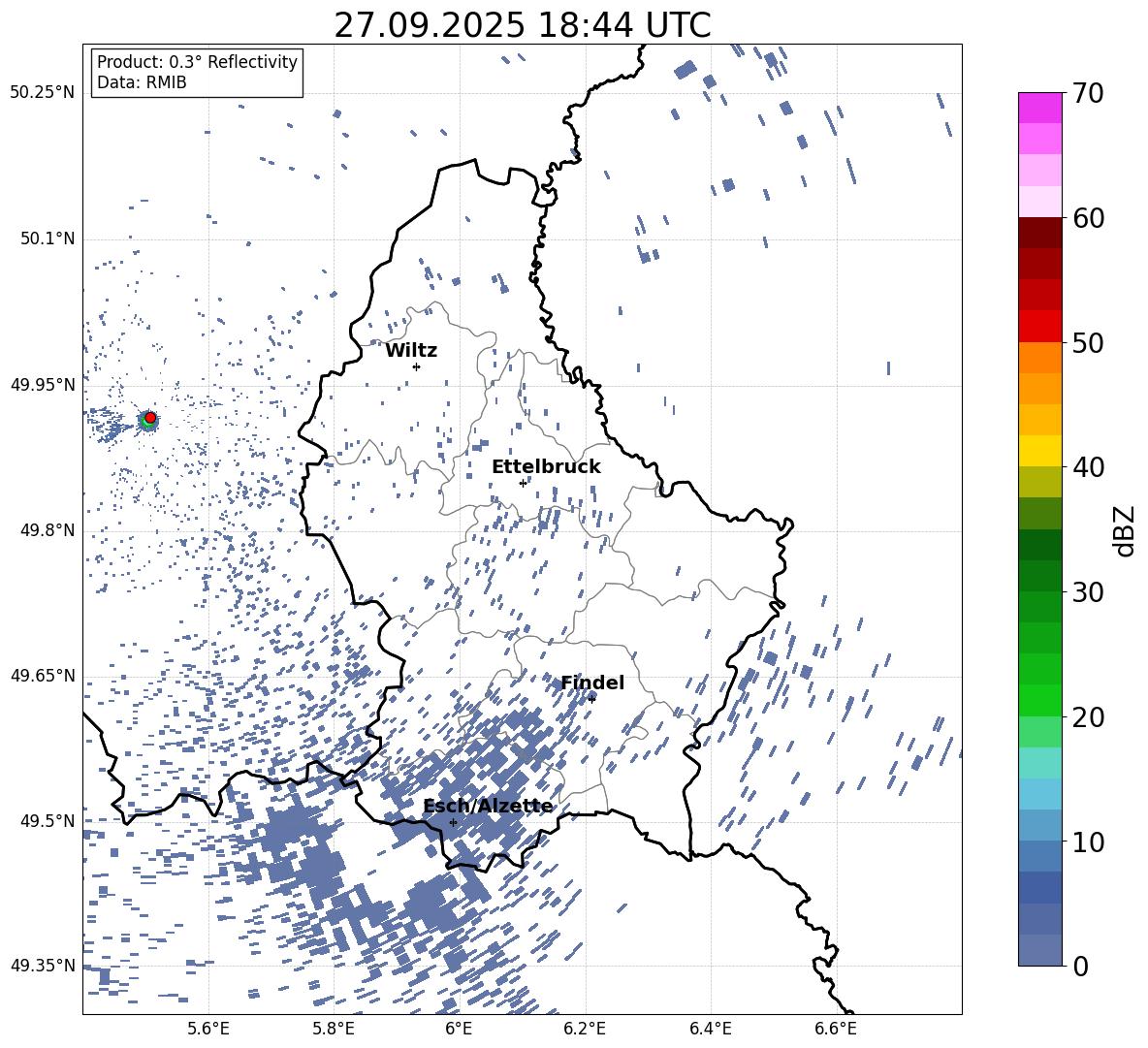Click the 70 tick on colorbar
Viewport: 1148px width, 1048px height.
click(1088, 93)
